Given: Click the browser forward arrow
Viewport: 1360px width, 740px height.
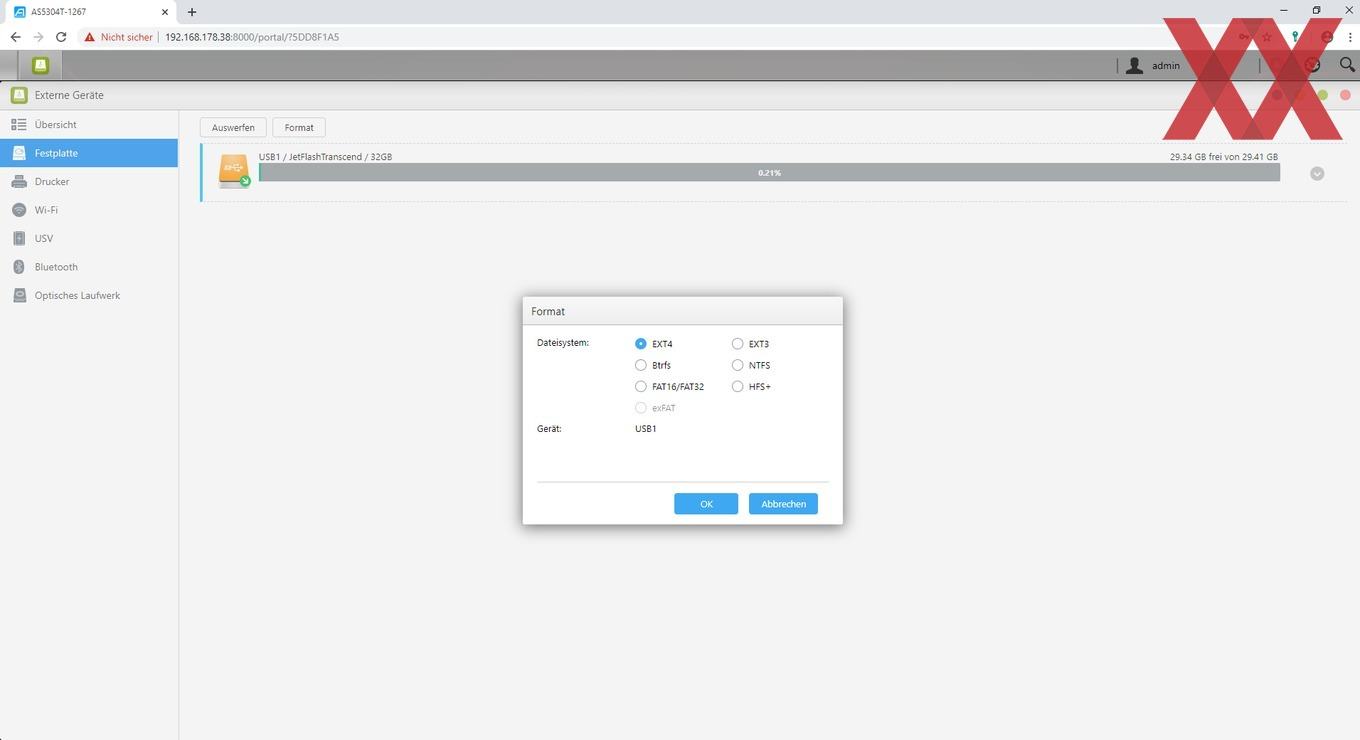Looking at the screenshot, I should (38, 37).
